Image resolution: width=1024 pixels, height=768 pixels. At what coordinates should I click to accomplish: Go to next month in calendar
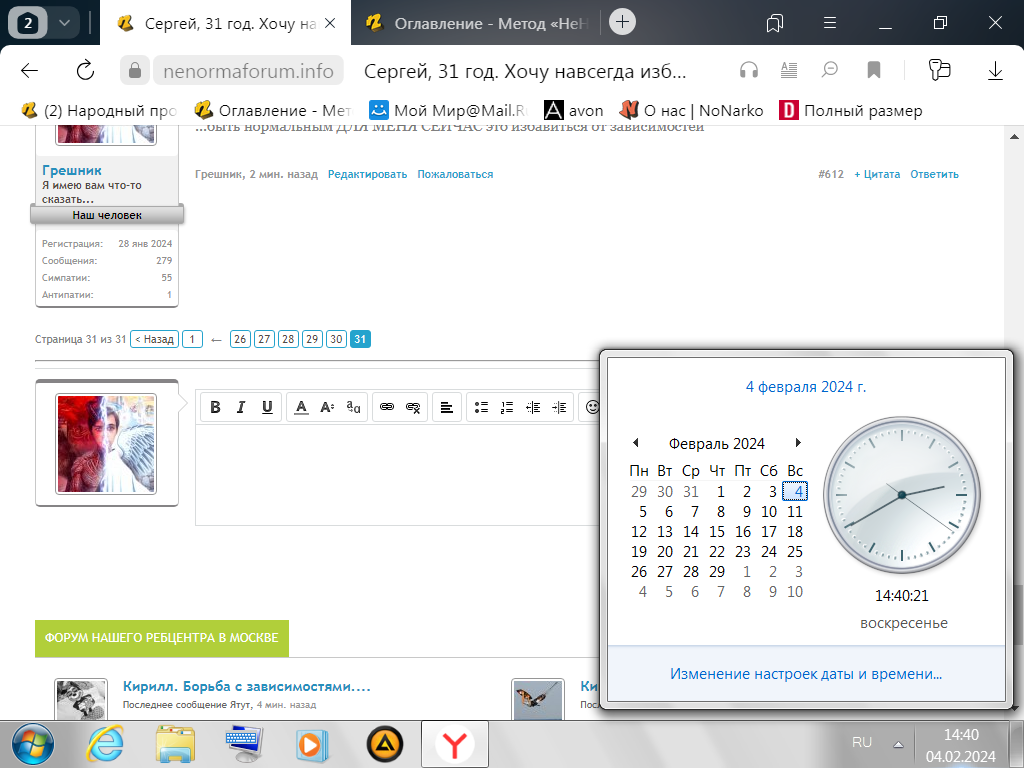click(x=798, y=443)
